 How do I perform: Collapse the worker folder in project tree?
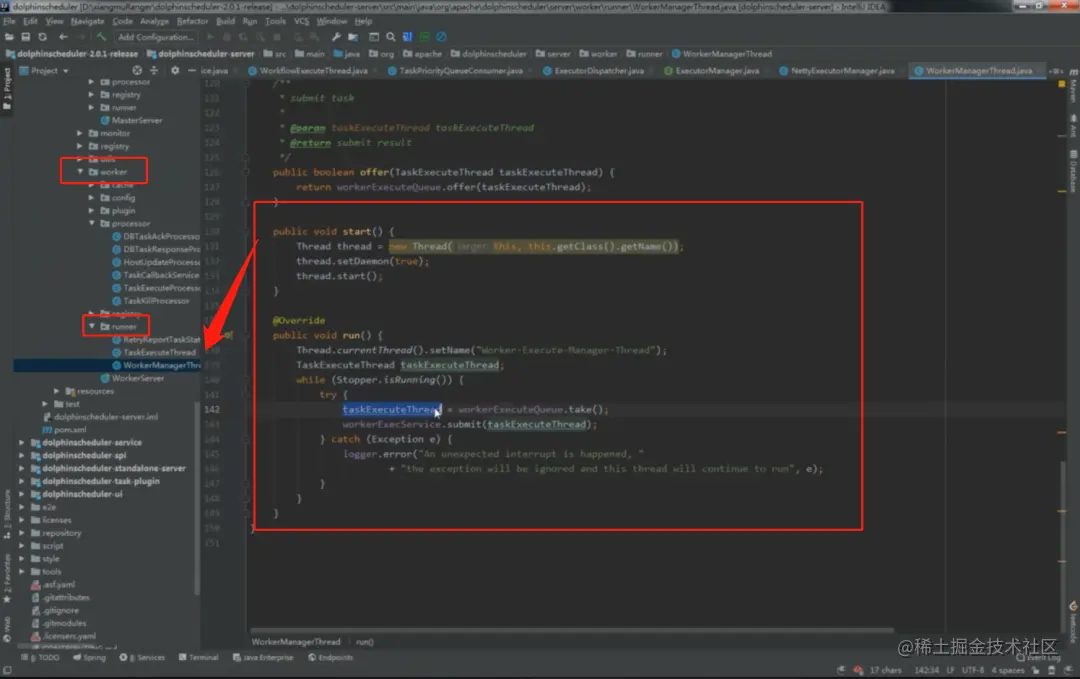[x=81, y=171]
